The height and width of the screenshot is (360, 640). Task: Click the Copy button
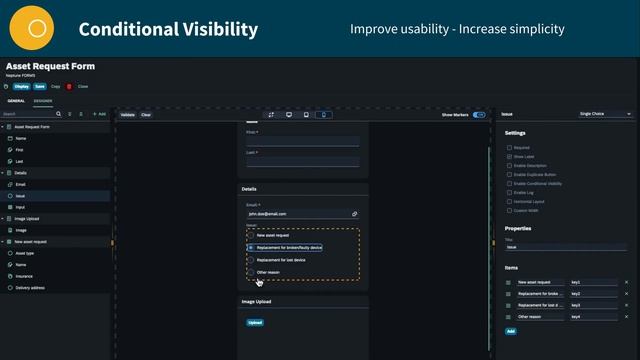56,87
